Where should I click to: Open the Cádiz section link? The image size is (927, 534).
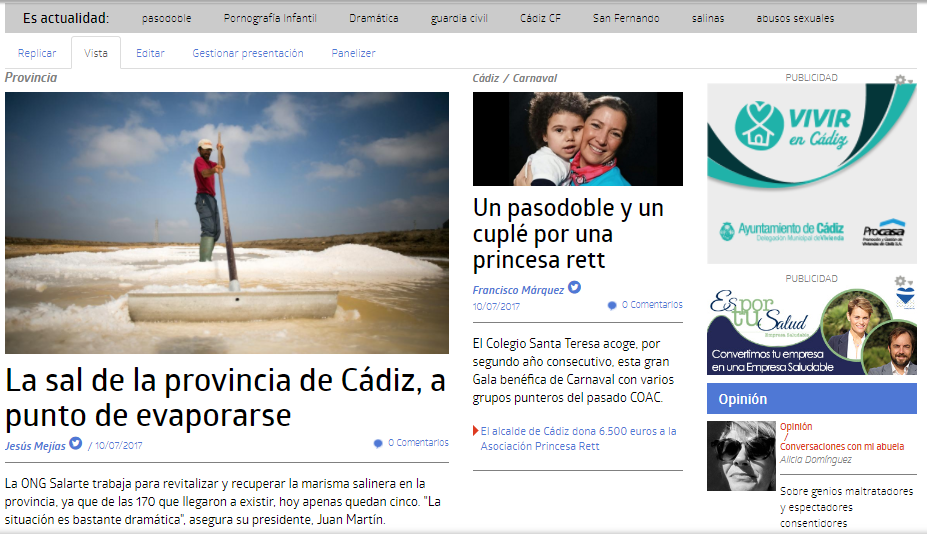pos(485,78)
